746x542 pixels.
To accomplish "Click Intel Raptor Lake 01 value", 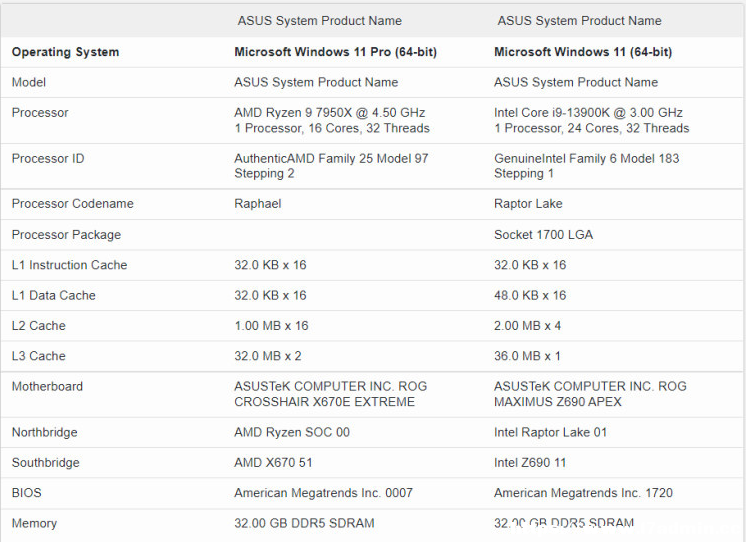I will (550, 432).
